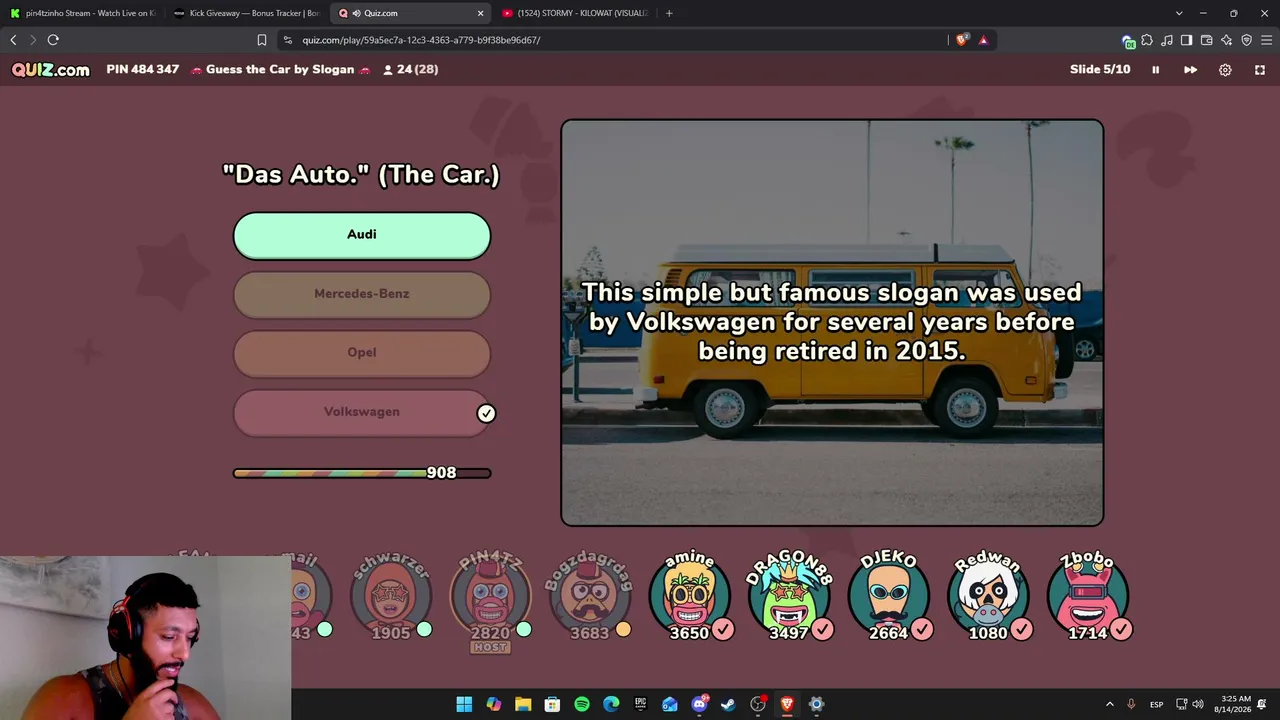Image resolution: width=1280 pixels, height=720 pixels.
Task: Select the Opel answer option
Action: click(362, 353)
